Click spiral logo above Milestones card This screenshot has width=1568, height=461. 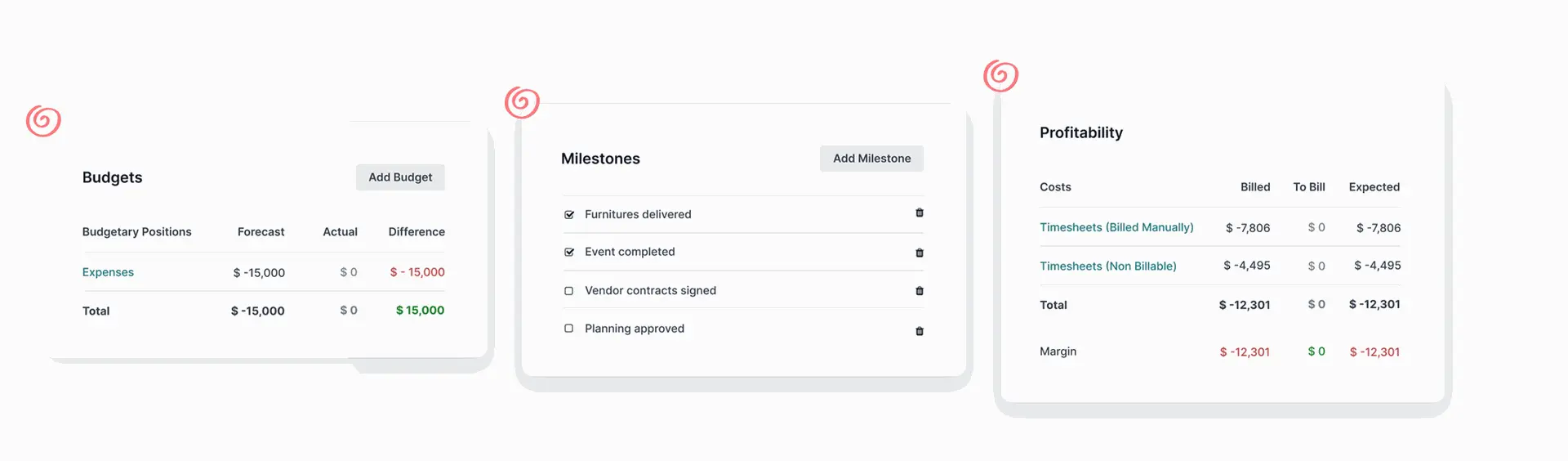coord(522,102)
